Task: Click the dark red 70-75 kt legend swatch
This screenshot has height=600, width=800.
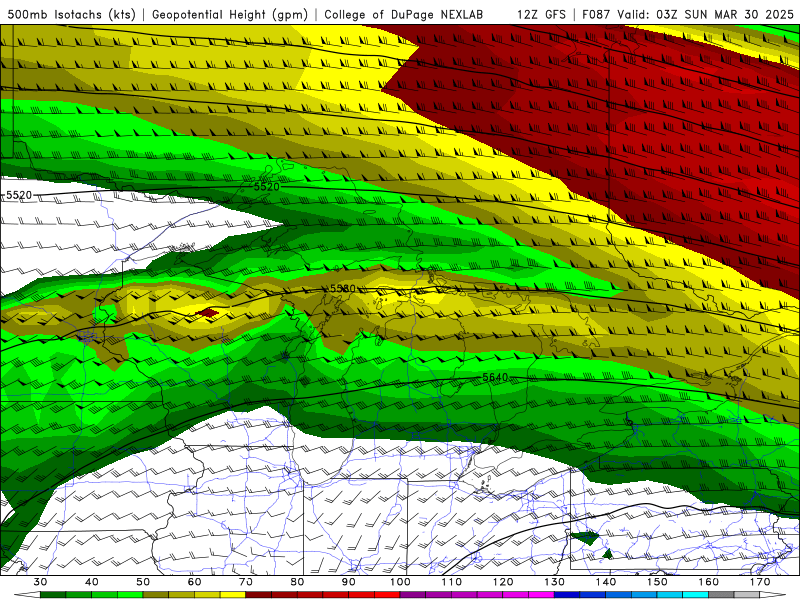Action: pos(259,594)
